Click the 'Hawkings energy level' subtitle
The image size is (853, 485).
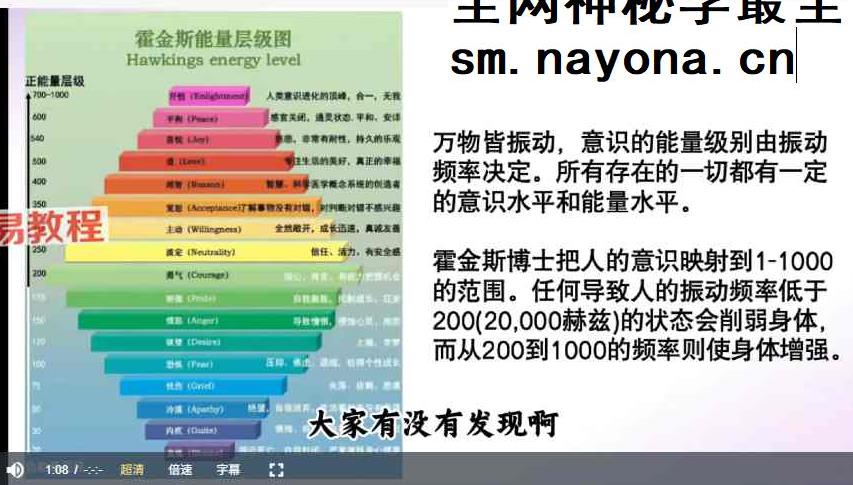pos(213,59)
